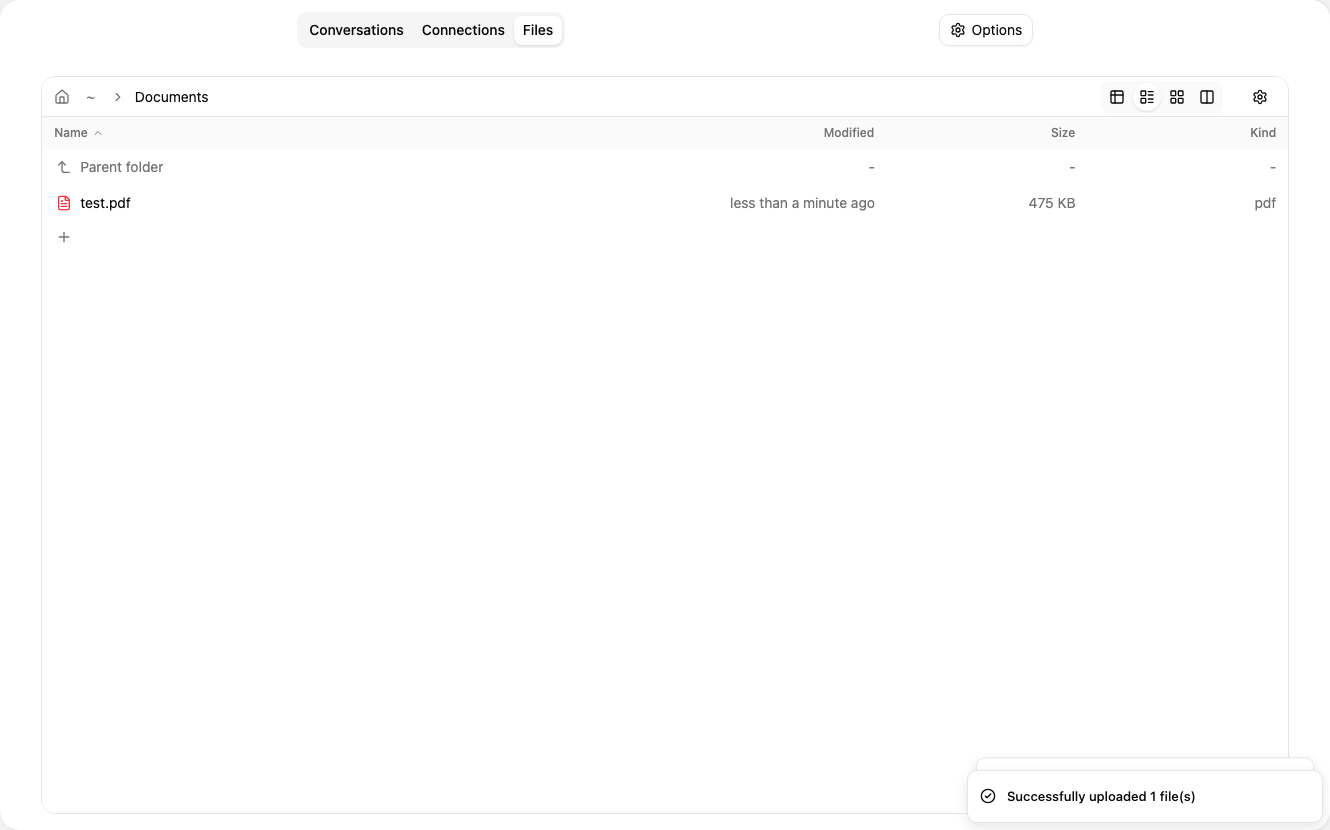Select the Files tab
Viewport: 1330px width, 830px height.
click(538, 30)
